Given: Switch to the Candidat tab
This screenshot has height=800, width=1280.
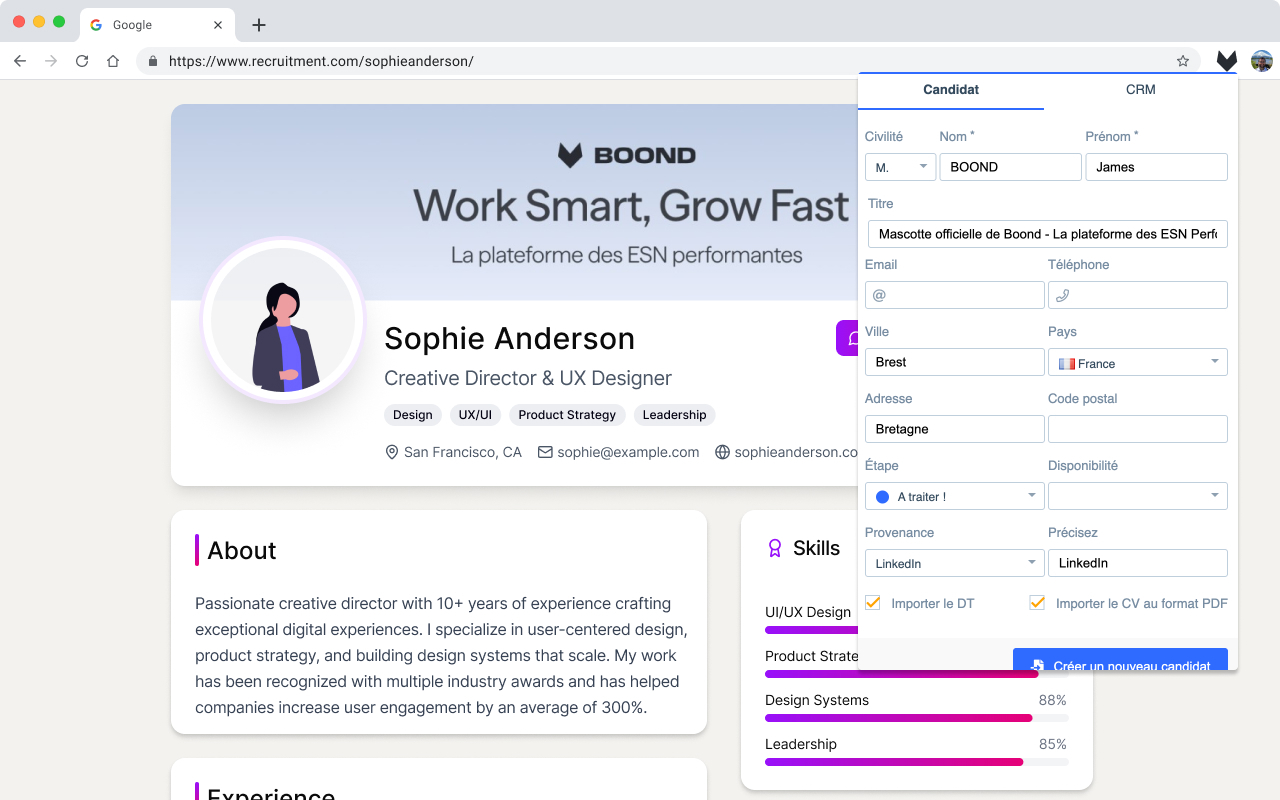Looking at the screenshot, I should click(951, 90).
